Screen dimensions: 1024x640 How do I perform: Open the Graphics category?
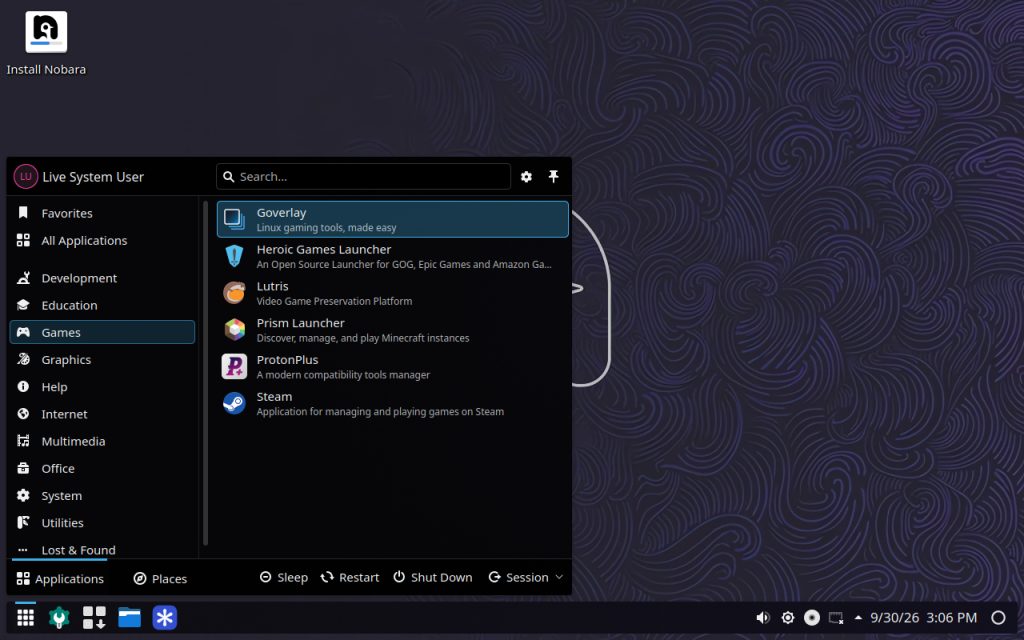[102, 360]
